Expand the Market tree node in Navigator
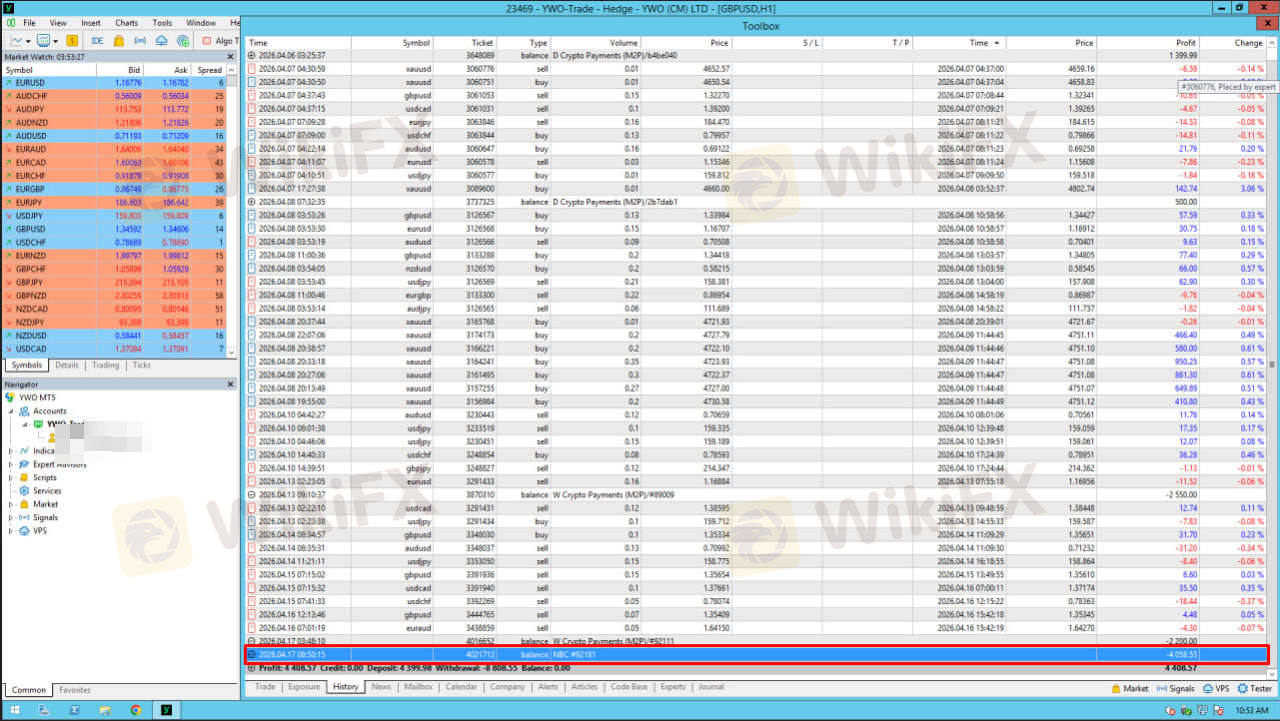The height and width of the screenshot is (721, 1280). pyautogui.click(x=11, y=504)
